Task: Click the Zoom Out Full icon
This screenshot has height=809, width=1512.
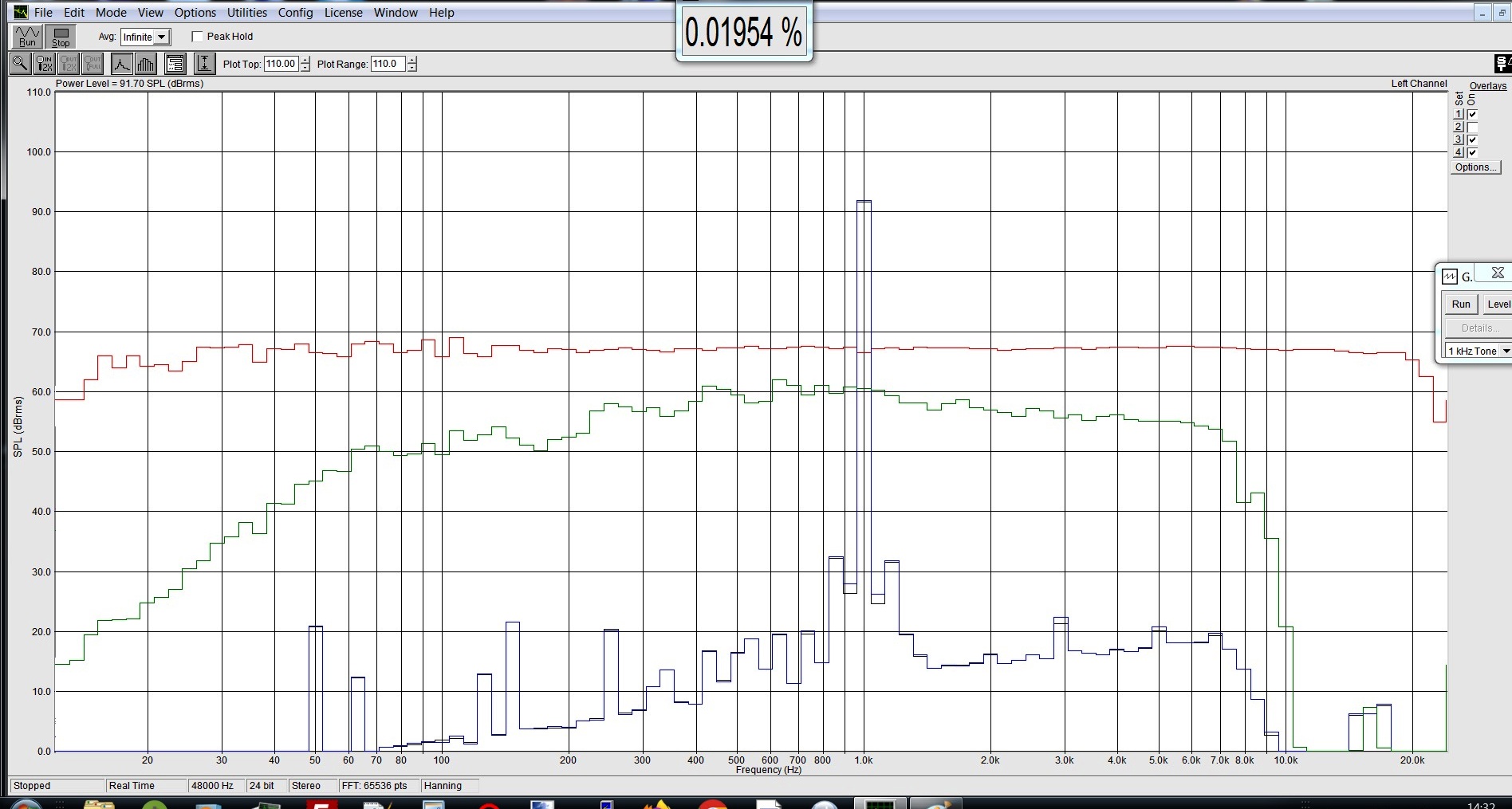Action: (93, 64)
